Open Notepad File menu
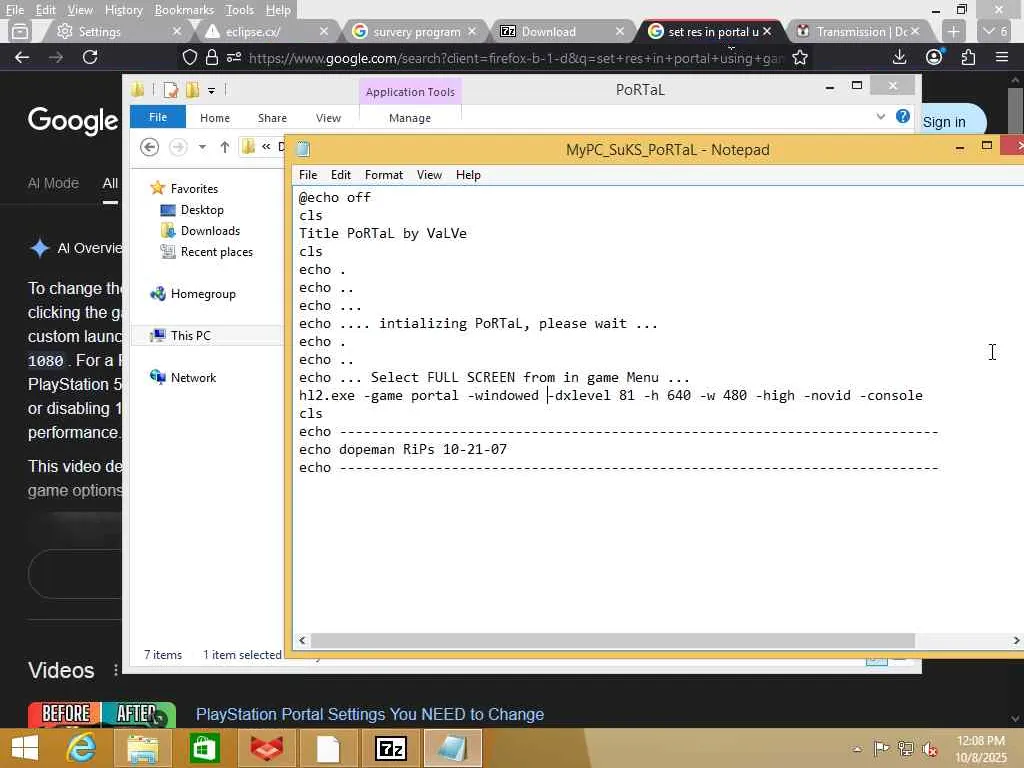 coord(308,175)
